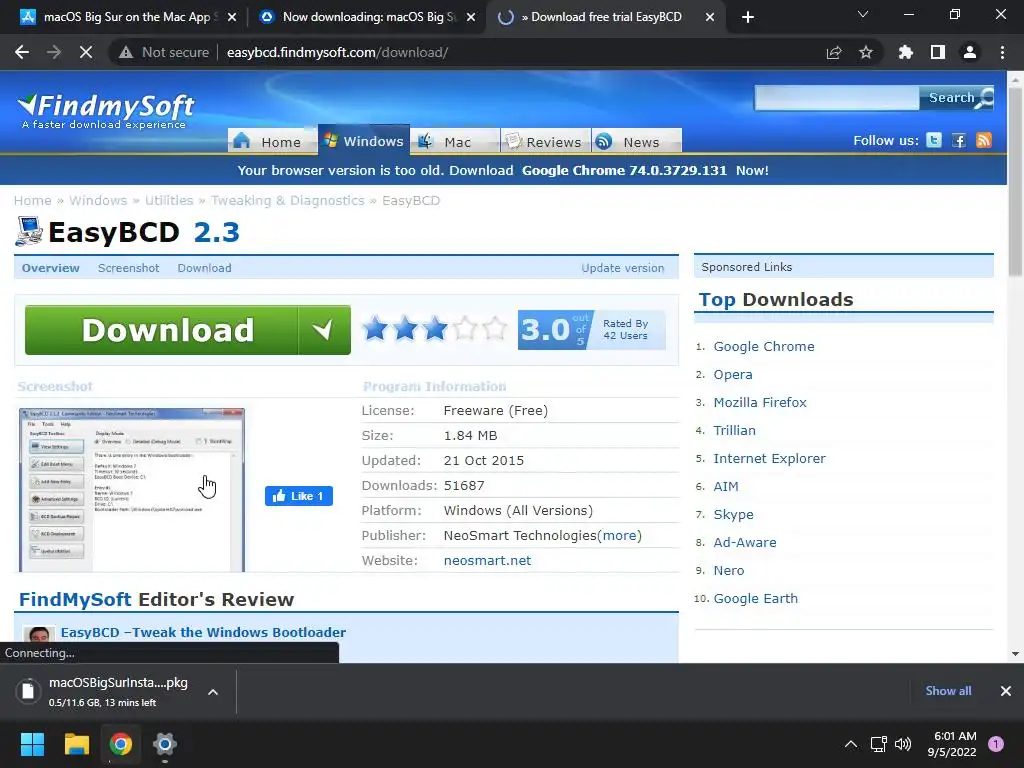The width and height of the screenshot is (1024, 768).
Task: Click Tweaking & Diagnostics breadcrumb
Action: (287, 200)
